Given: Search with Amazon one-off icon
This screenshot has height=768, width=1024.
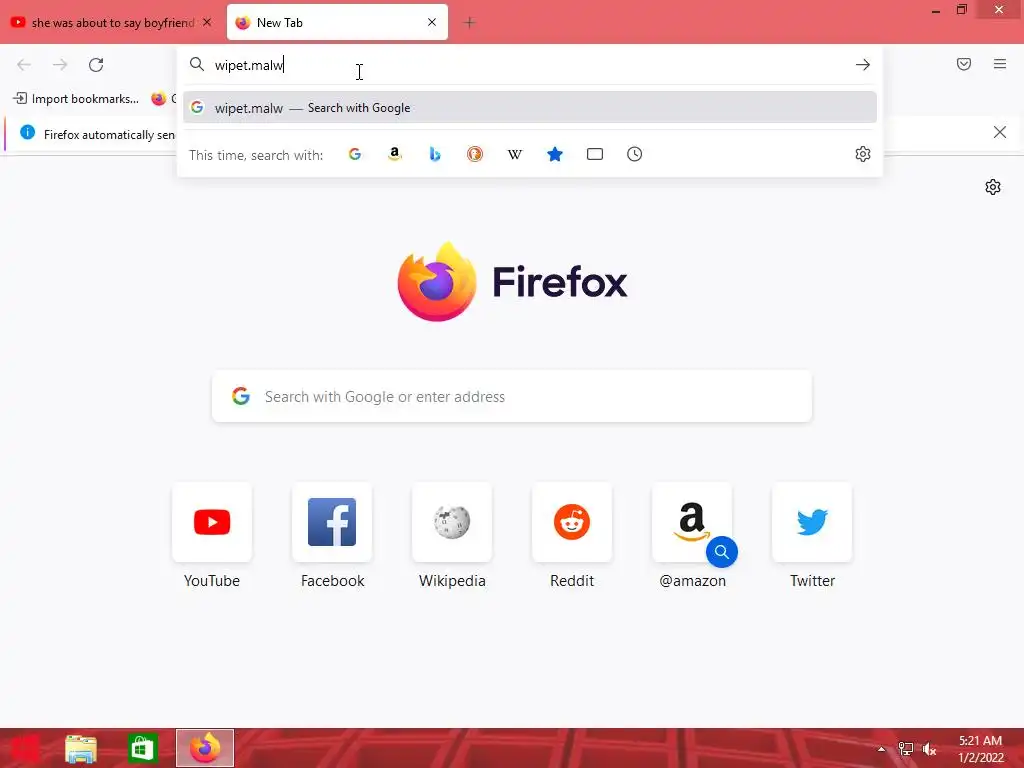Looking at the screenshot, I should [x=394, y=154].
